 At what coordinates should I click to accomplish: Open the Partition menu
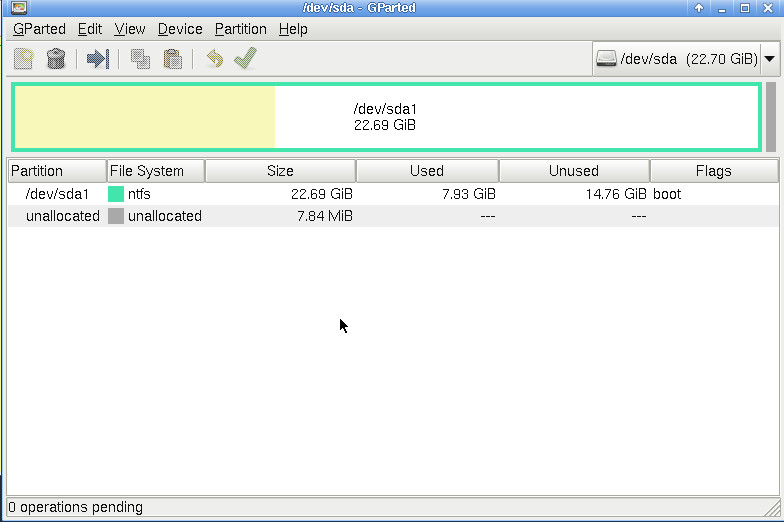pyautogui.click(x=240, y=29)
